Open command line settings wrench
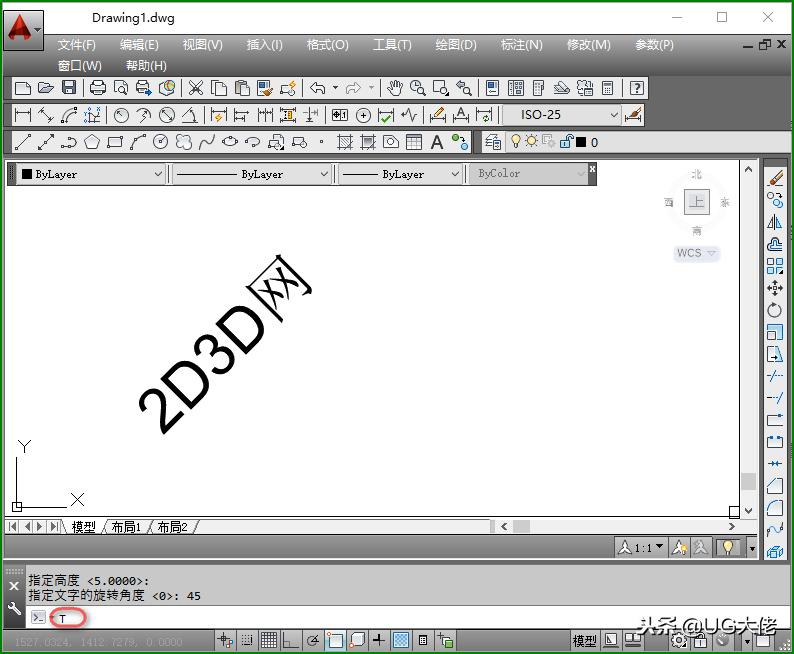Image resolution: width=794 pixels, height=654 pixels. point(14,608)
